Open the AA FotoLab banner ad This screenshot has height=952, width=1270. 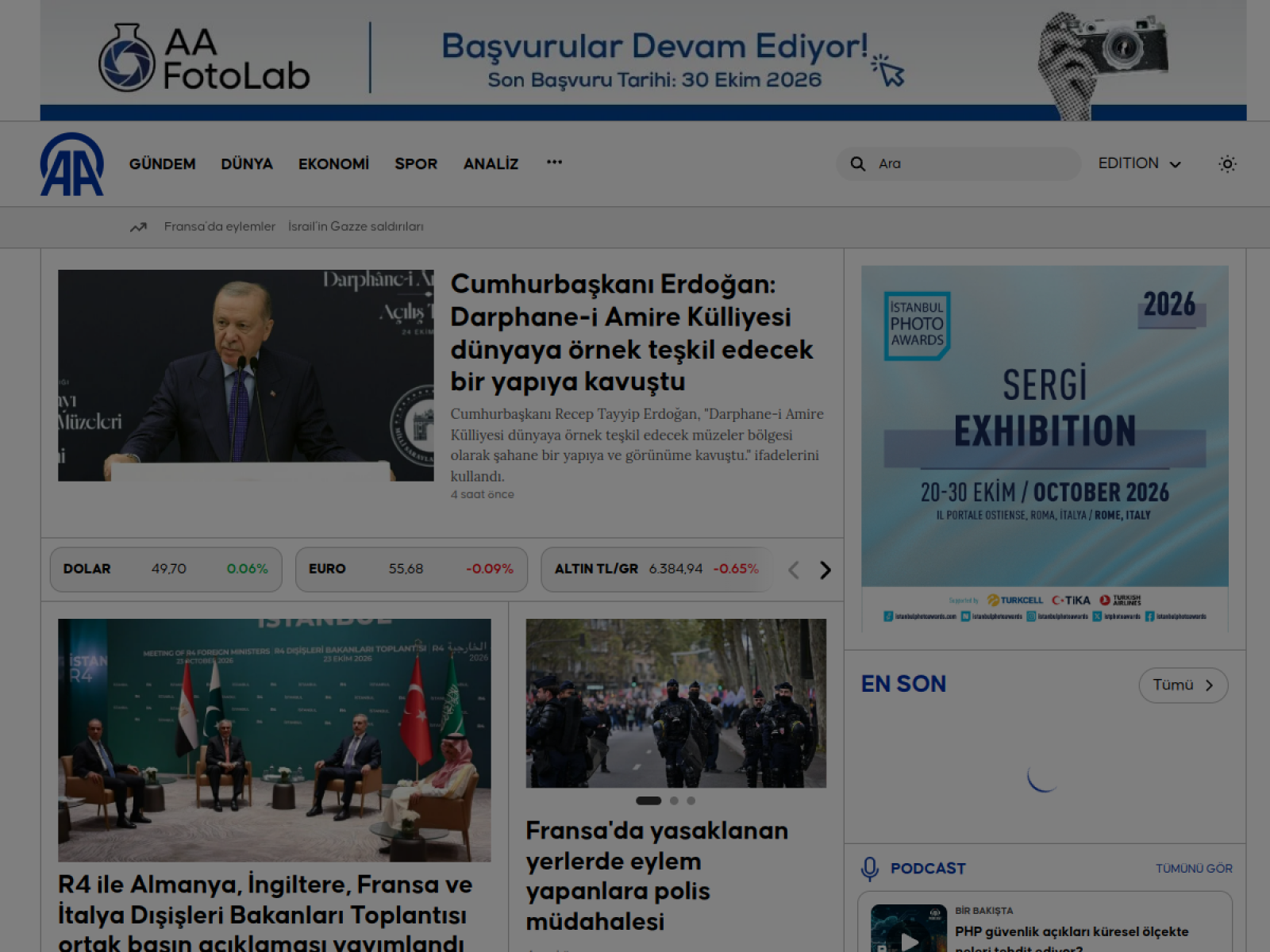[643, 60]
